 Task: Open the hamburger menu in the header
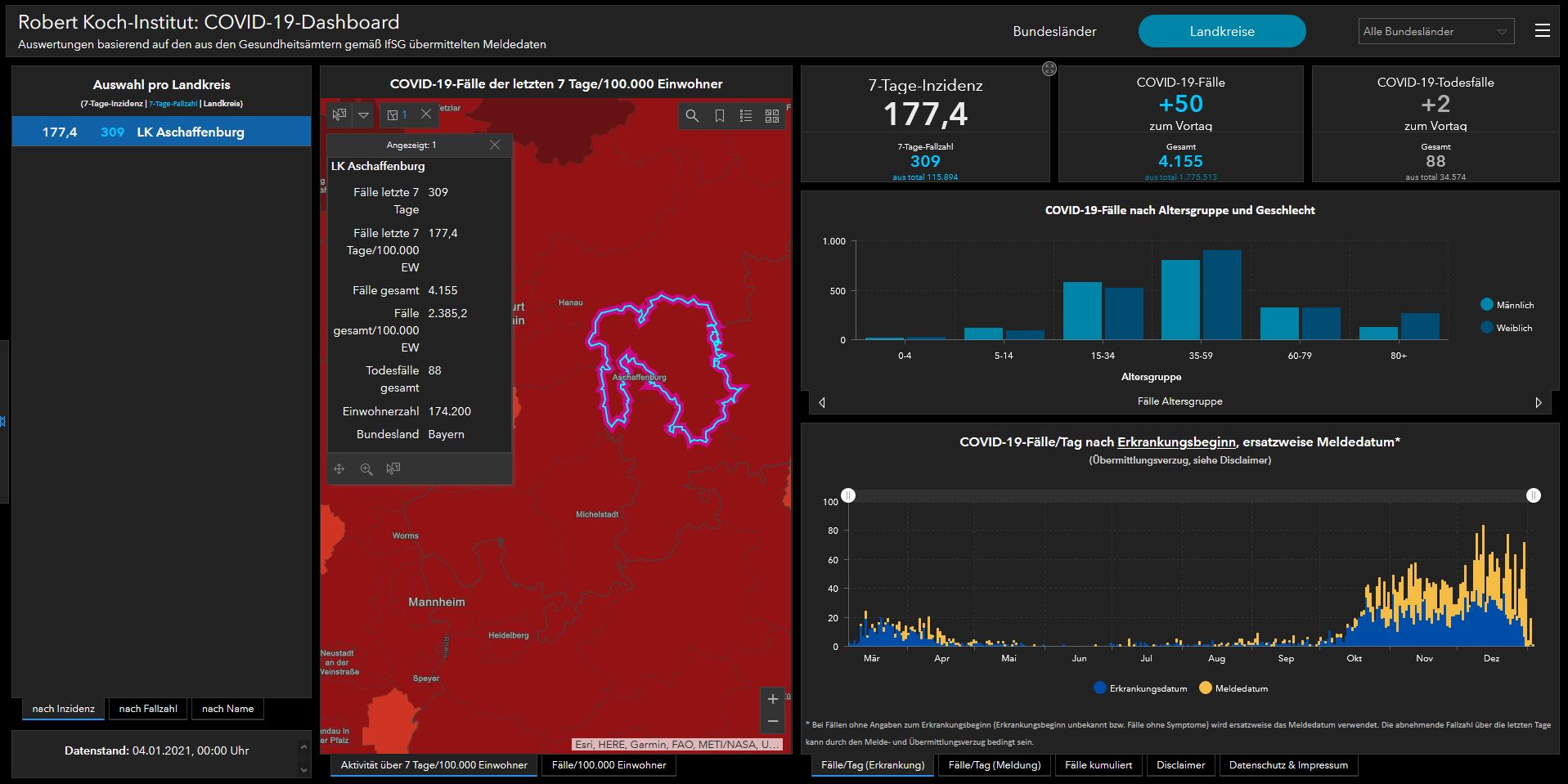pos(1542,31)
